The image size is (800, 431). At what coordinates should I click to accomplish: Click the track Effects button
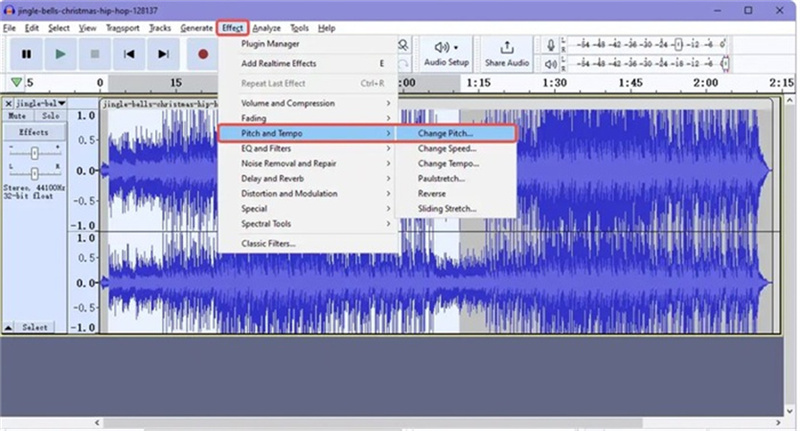point(33,132)
